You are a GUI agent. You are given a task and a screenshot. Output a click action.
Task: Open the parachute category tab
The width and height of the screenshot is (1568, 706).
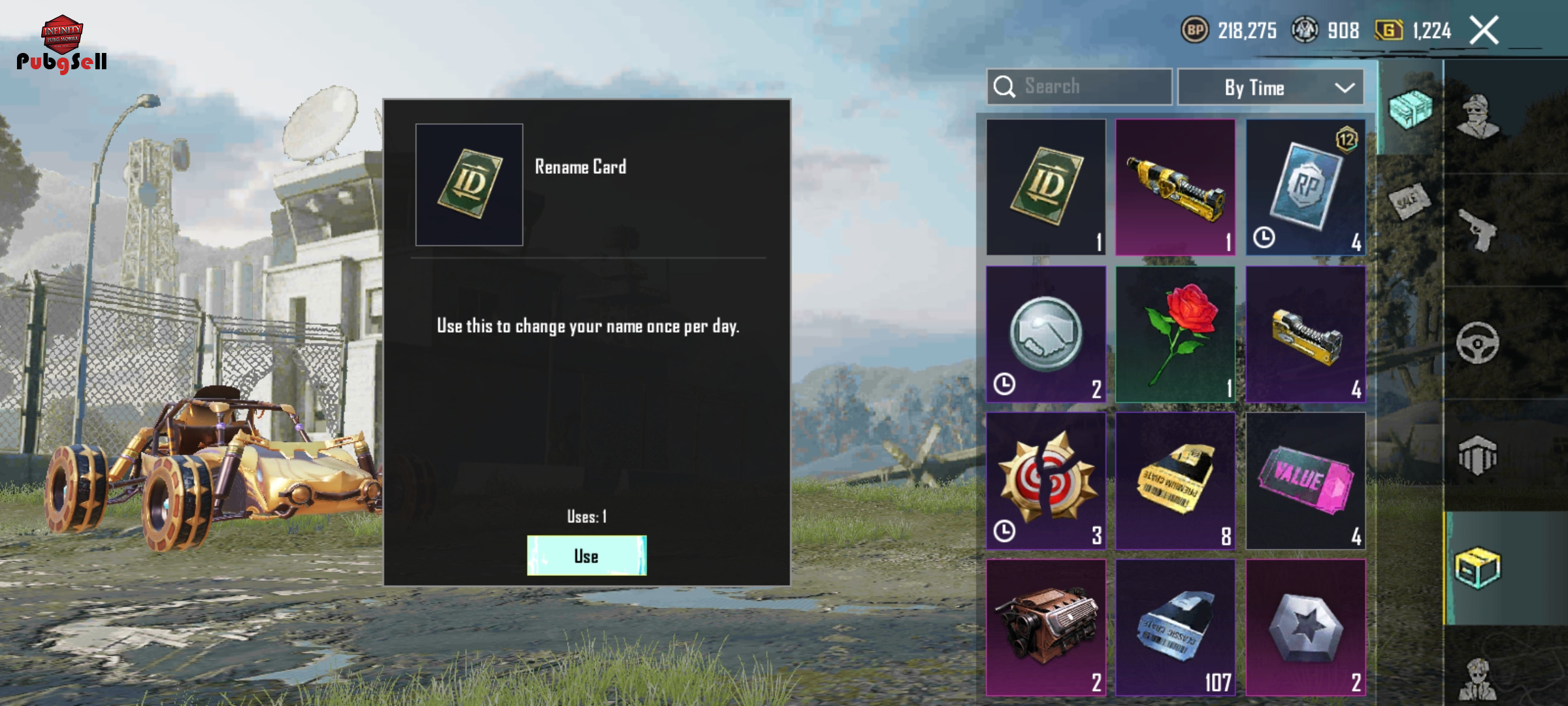point(1478,456)
